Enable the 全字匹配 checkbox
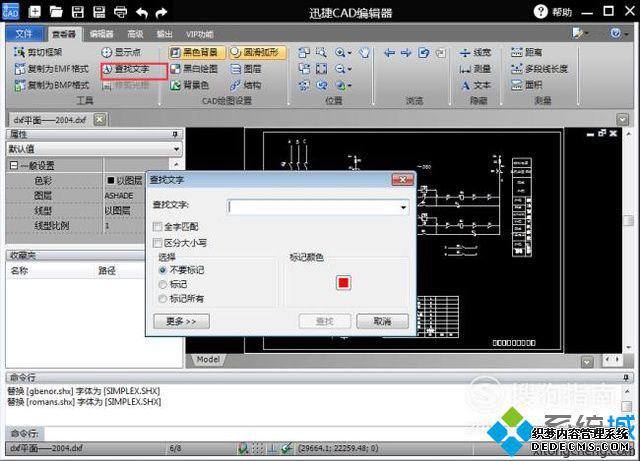The image size is (640, 461). tap(158, 226)
